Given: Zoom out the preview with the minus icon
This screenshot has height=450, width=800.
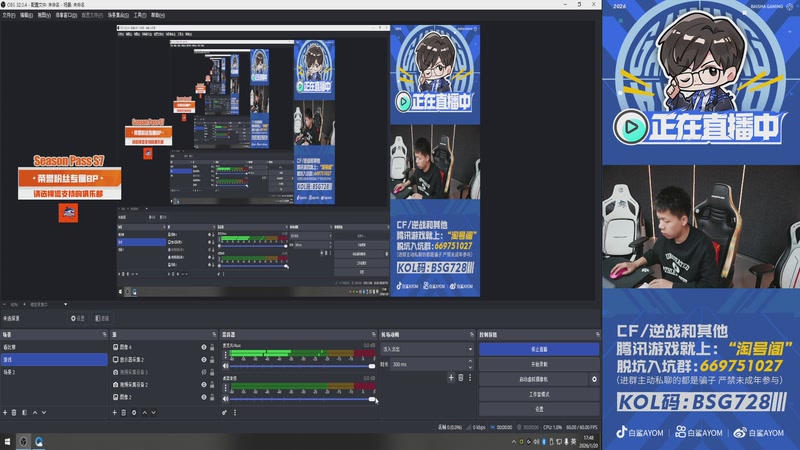Looking at the screenshot, I should [x=5, y=305].
